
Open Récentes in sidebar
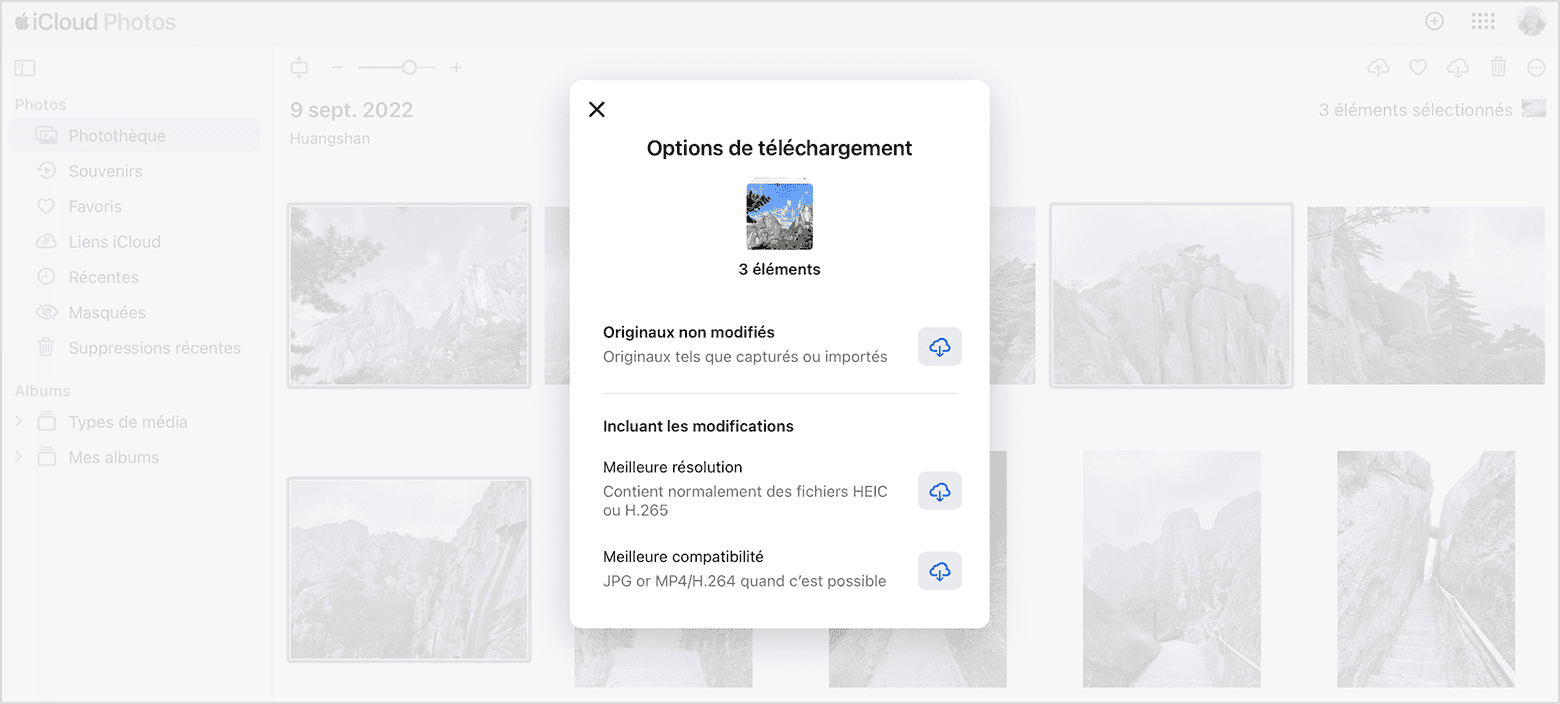coord(134,277)
